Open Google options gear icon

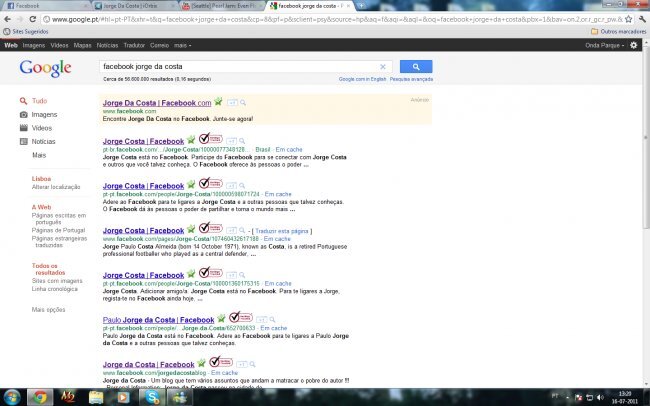(634, 45)
